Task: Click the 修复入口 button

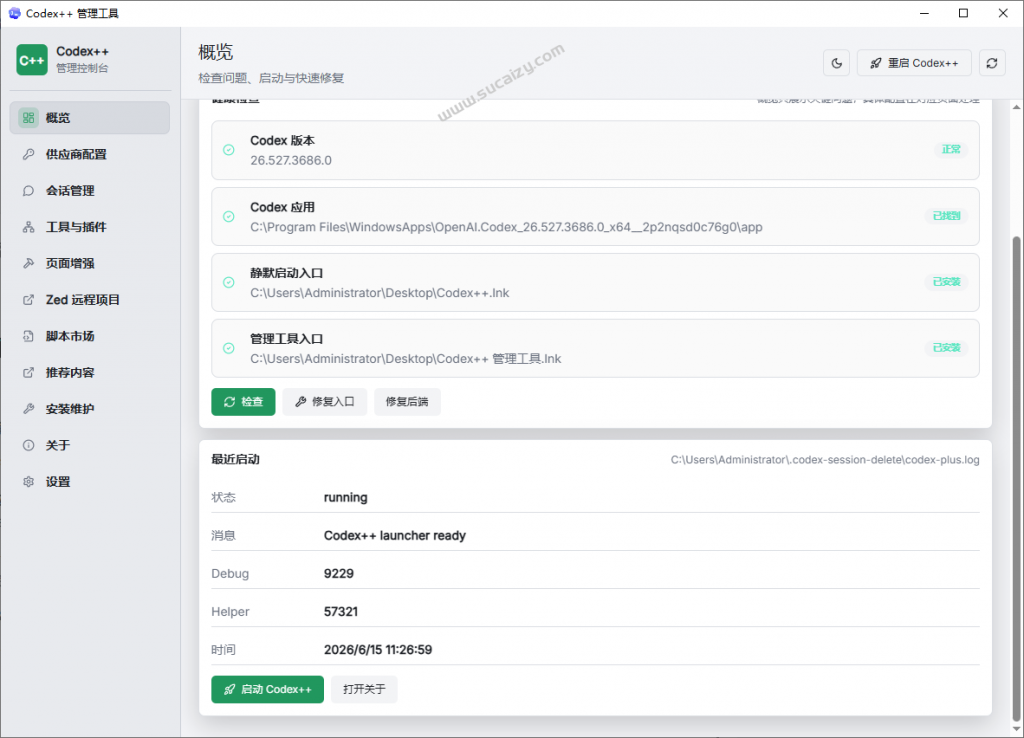Action: tap(325, 402)
